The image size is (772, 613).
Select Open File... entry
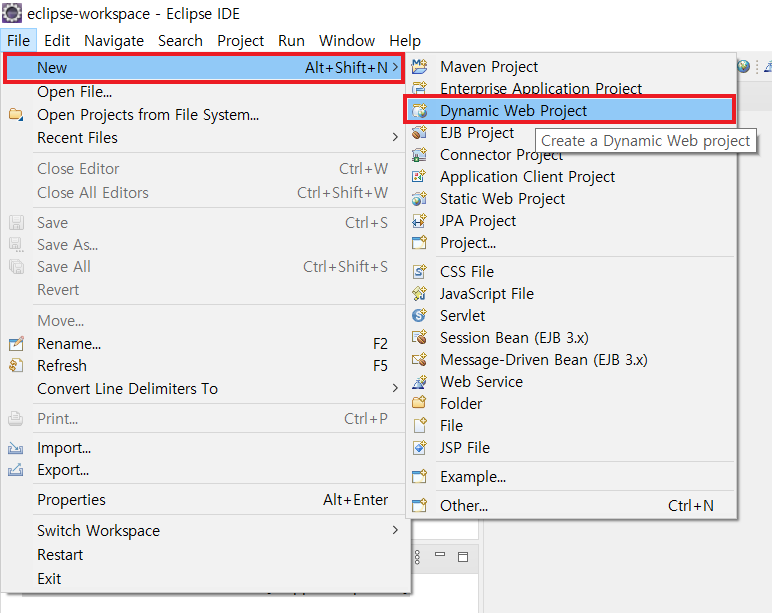[x=205, y=92]
